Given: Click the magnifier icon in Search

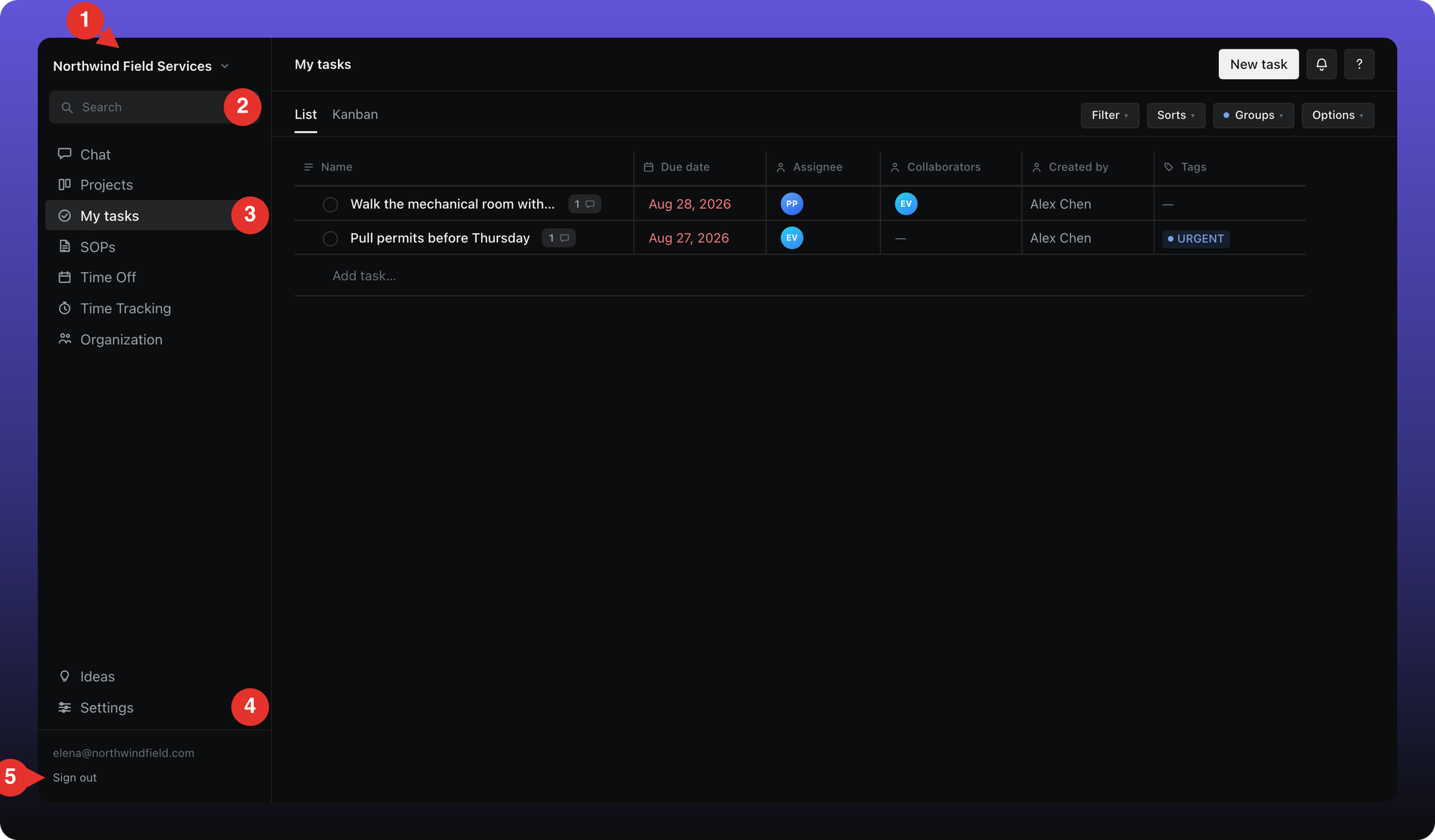Looking at the screenshot, I should 67,108.
